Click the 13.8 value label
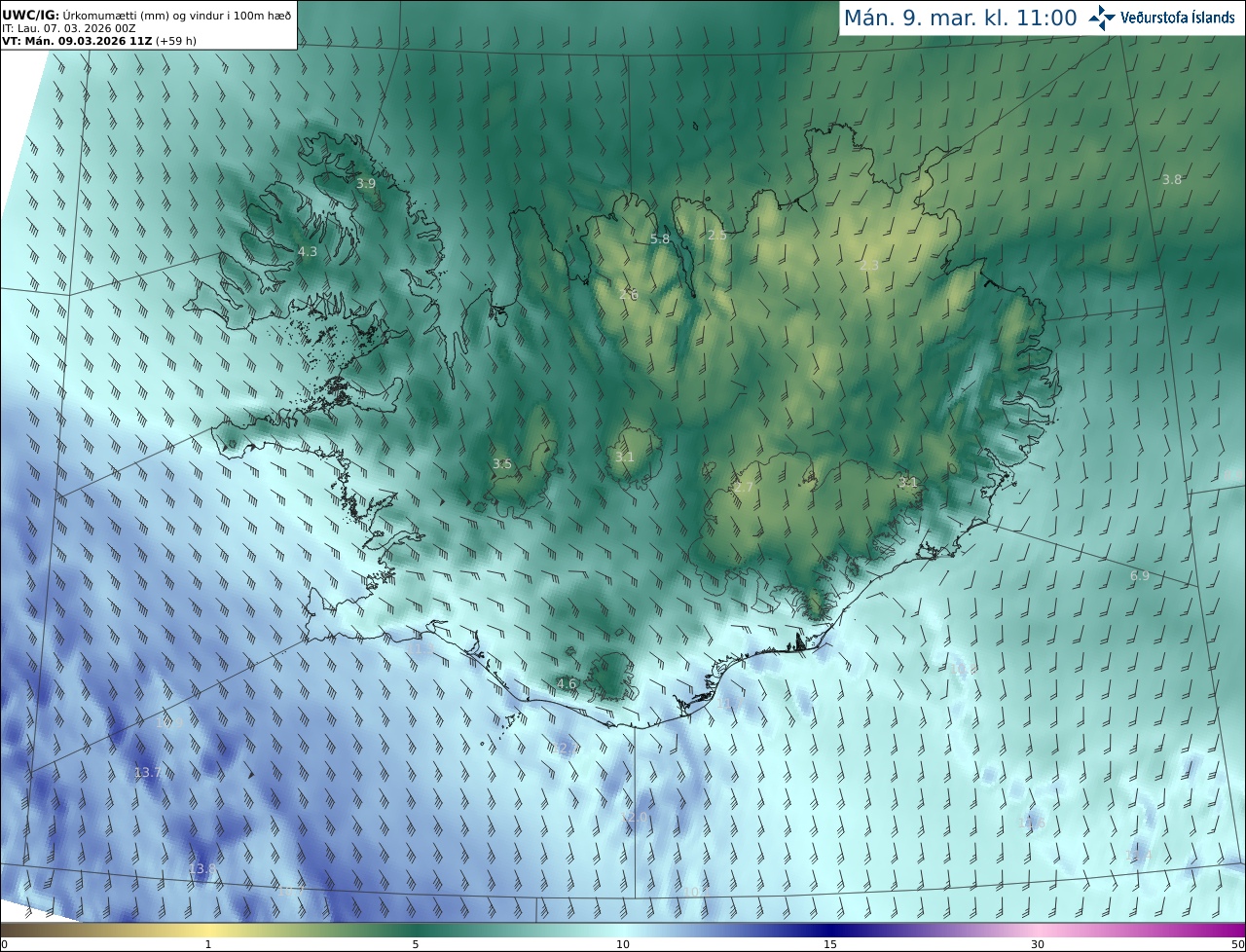The height and width of the screenshot is (952, 1246). pos(202,868)
